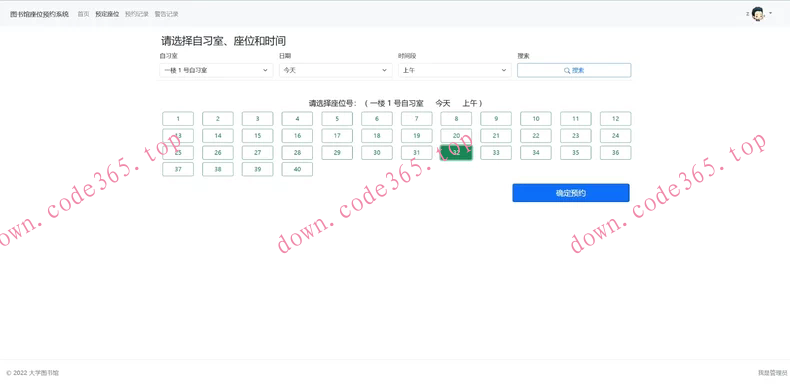Click the © 2022 大学图书馆 footer text
This screenshot has width=790, height=386.
32,373
